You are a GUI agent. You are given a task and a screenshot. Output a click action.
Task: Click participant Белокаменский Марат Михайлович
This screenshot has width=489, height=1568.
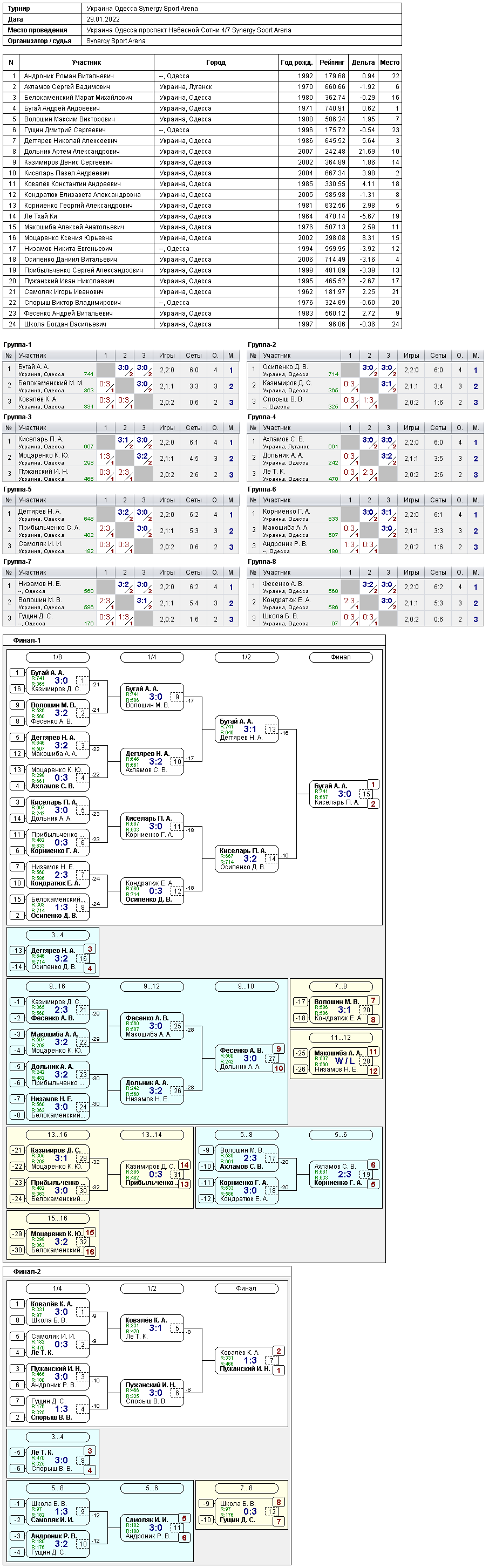click(78, 98)
